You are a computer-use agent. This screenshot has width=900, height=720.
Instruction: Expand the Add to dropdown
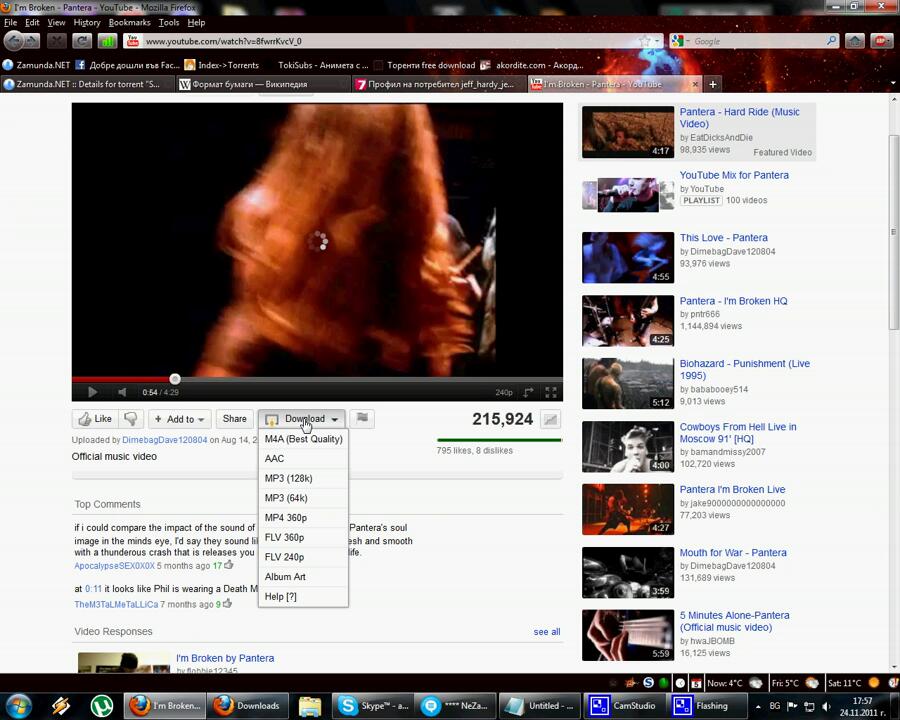[x=179, y=419]
